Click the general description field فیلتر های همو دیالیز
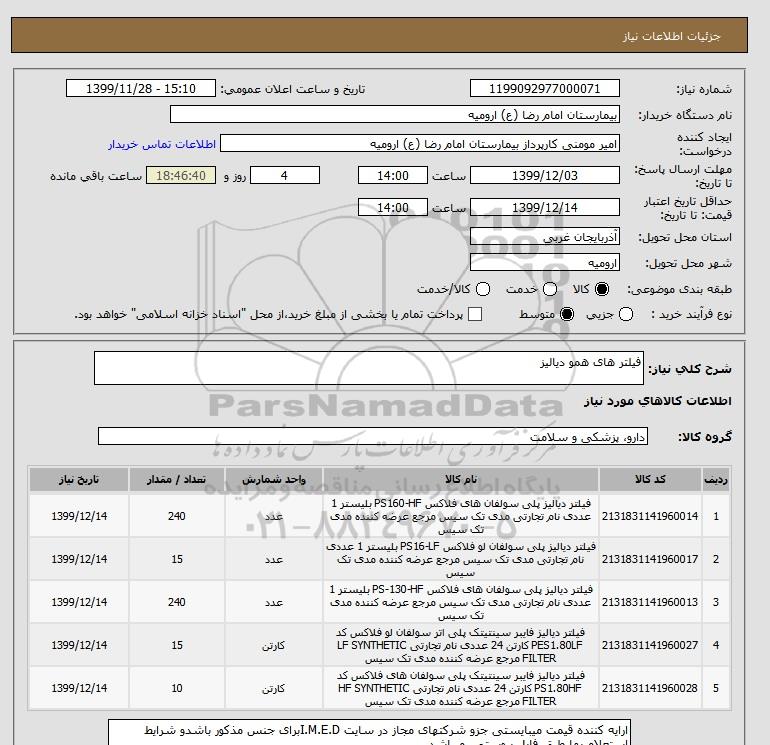 point(369,368)
